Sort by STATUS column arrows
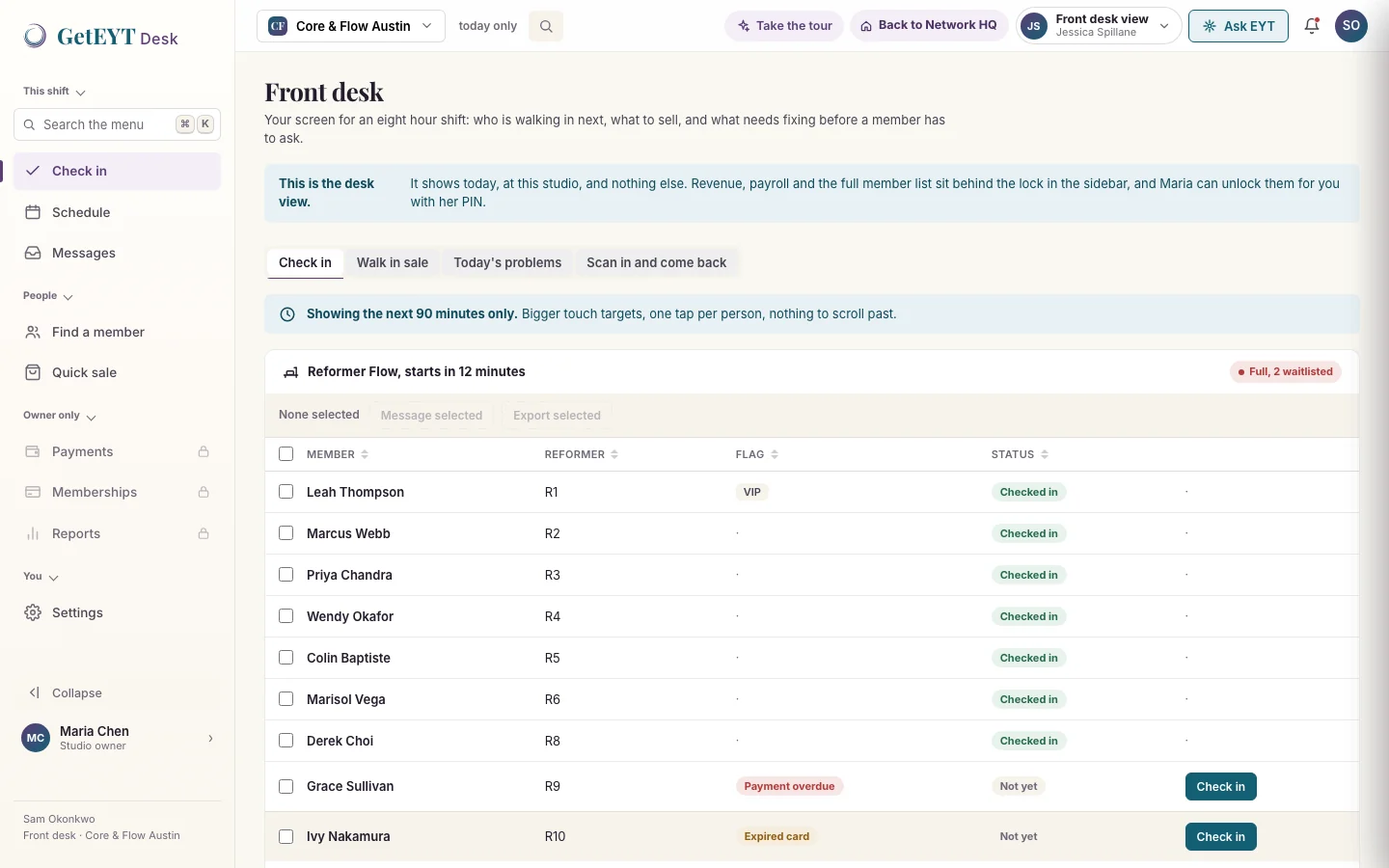This screenshot has width=1389, height=868. 1045,454
